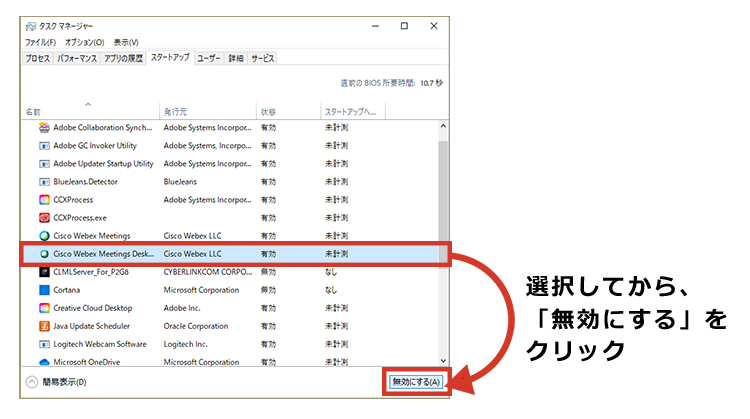750x419 pixels.
Task: Select the Adobe Updater Startup Utility row
Action: 230,164
